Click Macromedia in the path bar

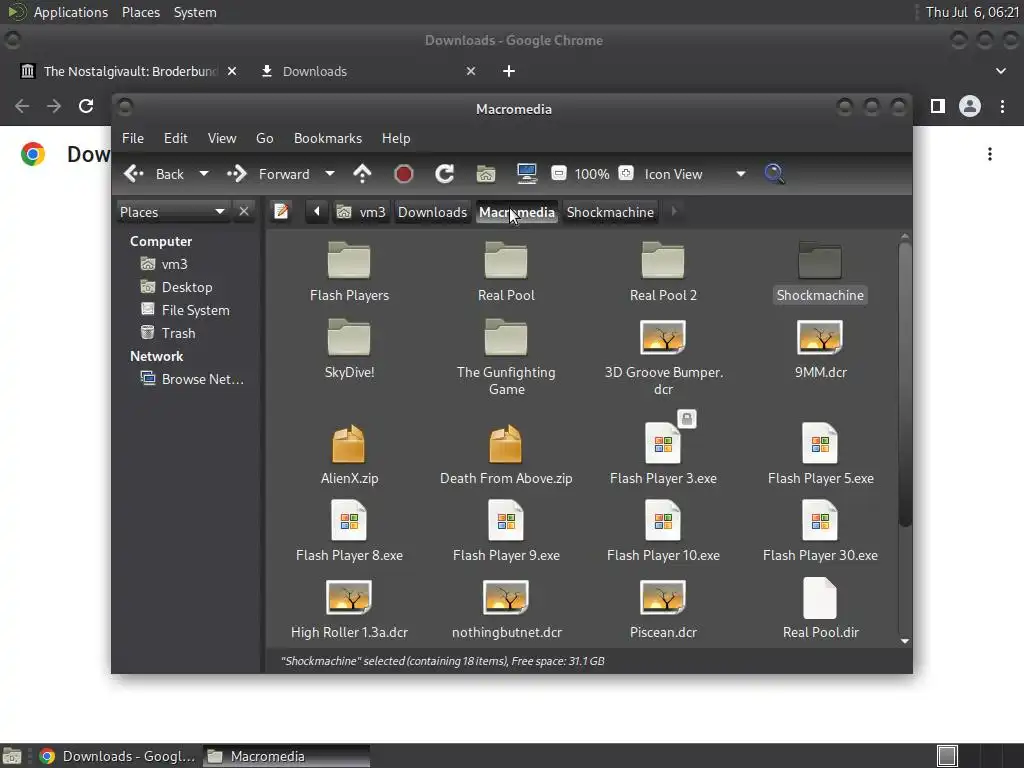[x=517, y=212]
